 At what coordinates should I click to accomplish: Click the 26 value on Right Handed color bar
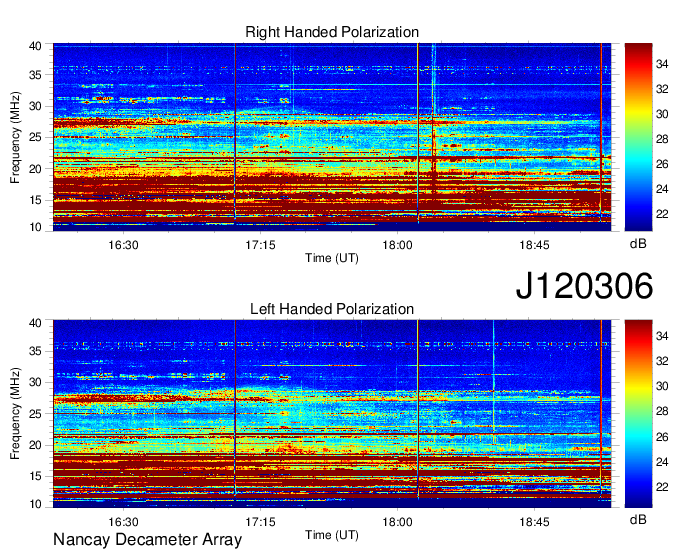click(x=662, y=164)
